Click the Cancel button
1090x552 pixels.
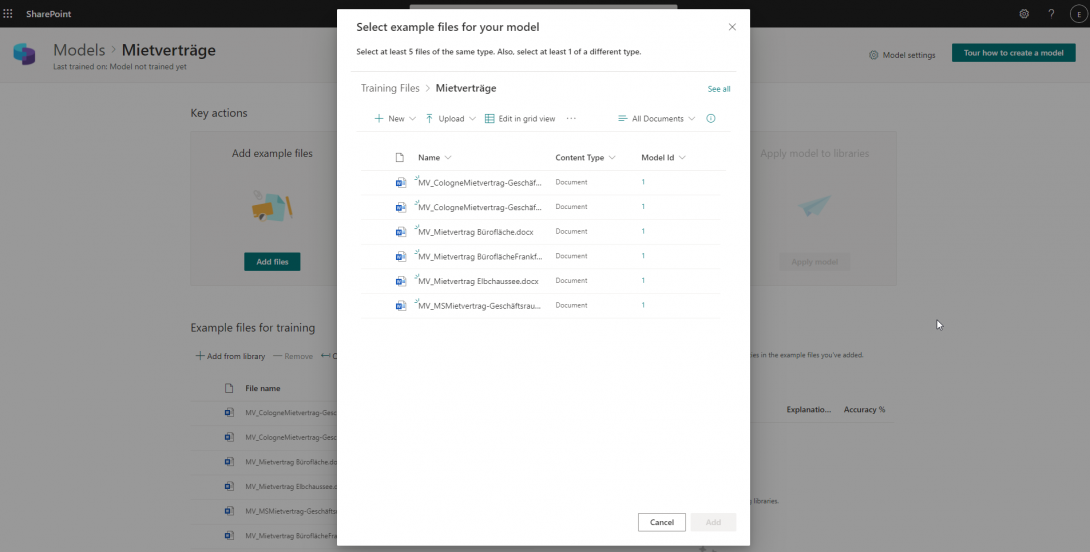point(662,522)
